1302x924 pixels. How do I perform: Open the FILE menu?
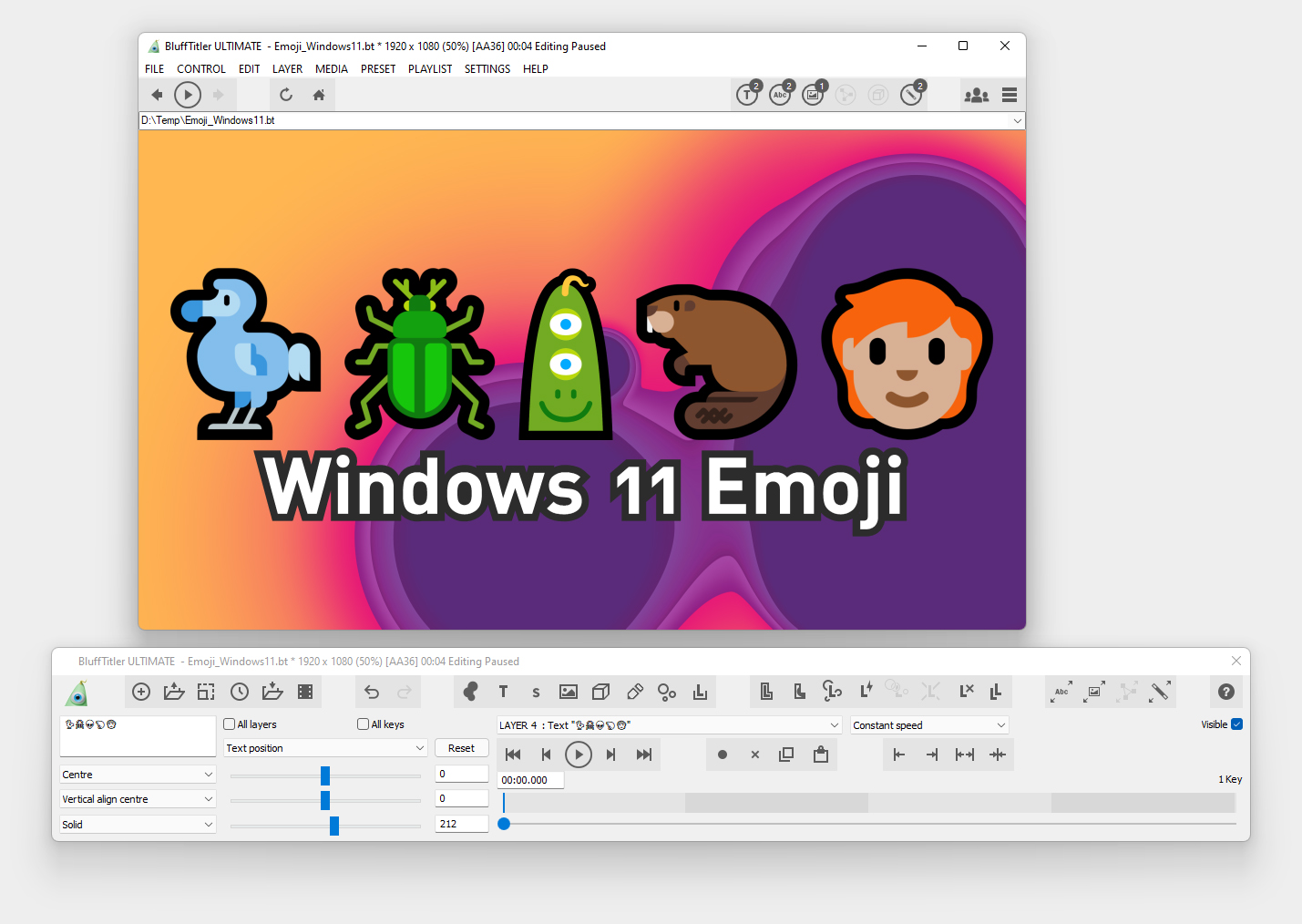coord(155,69)
